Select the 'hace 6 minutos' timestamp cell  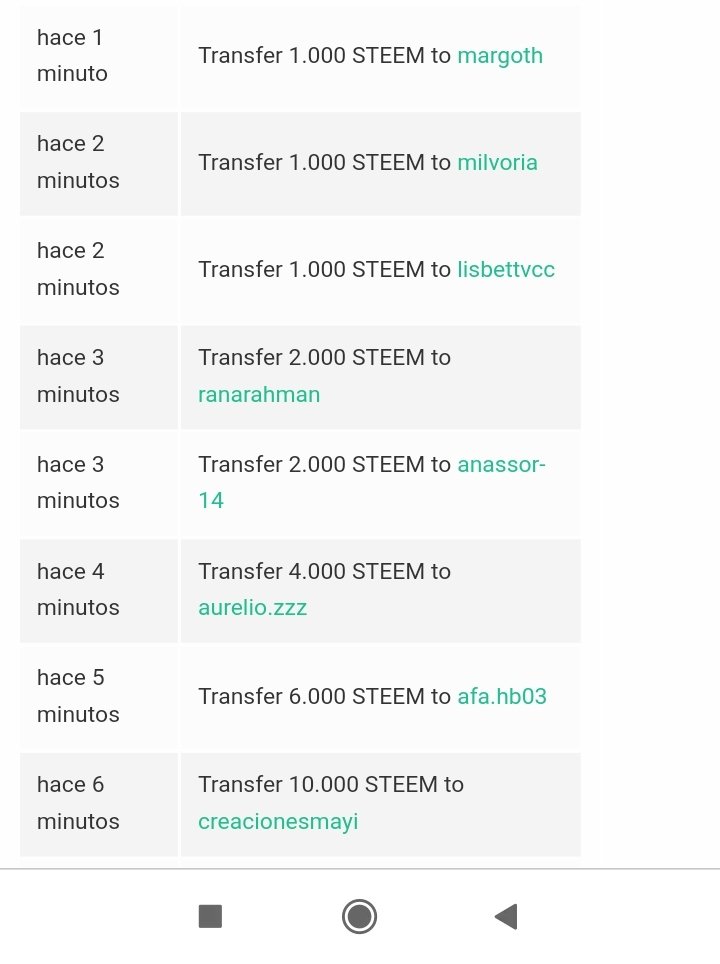tap(99, 804)
